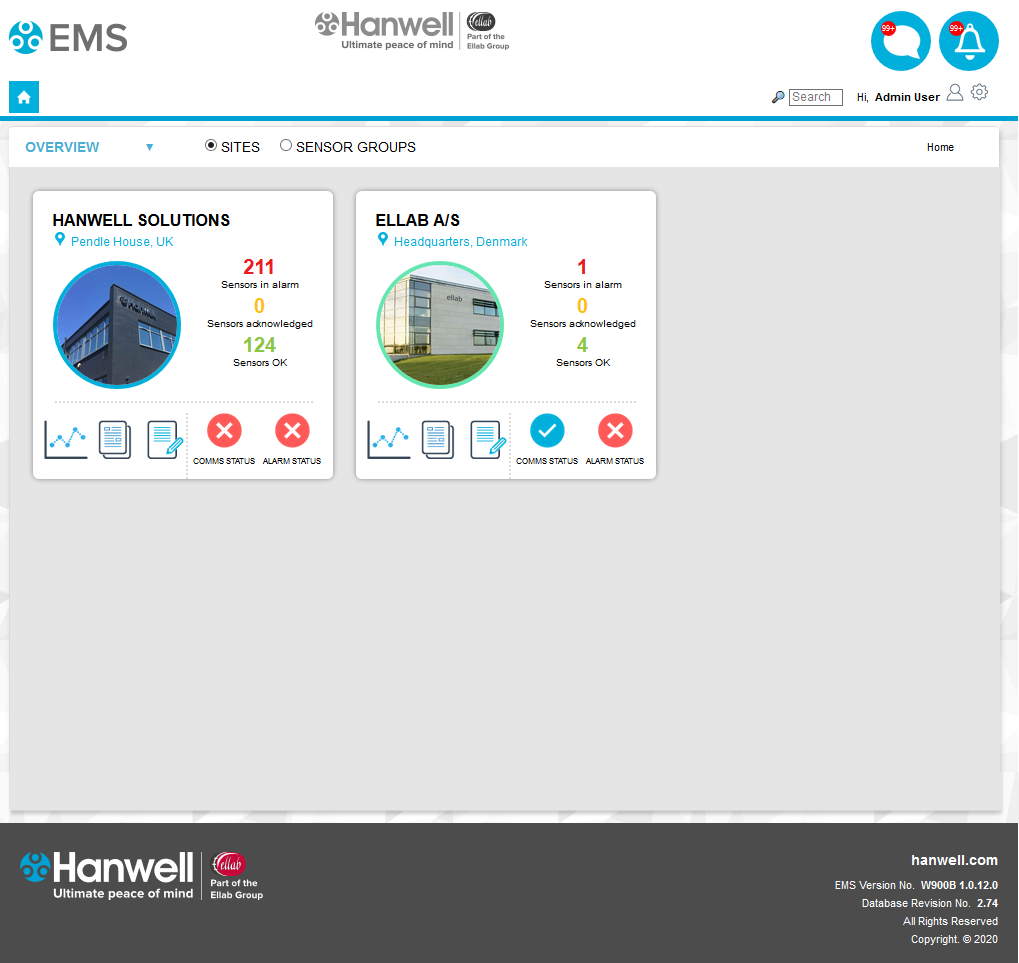This screenshot has height=963, width=1019.
Task: Click Hanwell's 0 sensors acknowledged count
Action: pos(259,306)
